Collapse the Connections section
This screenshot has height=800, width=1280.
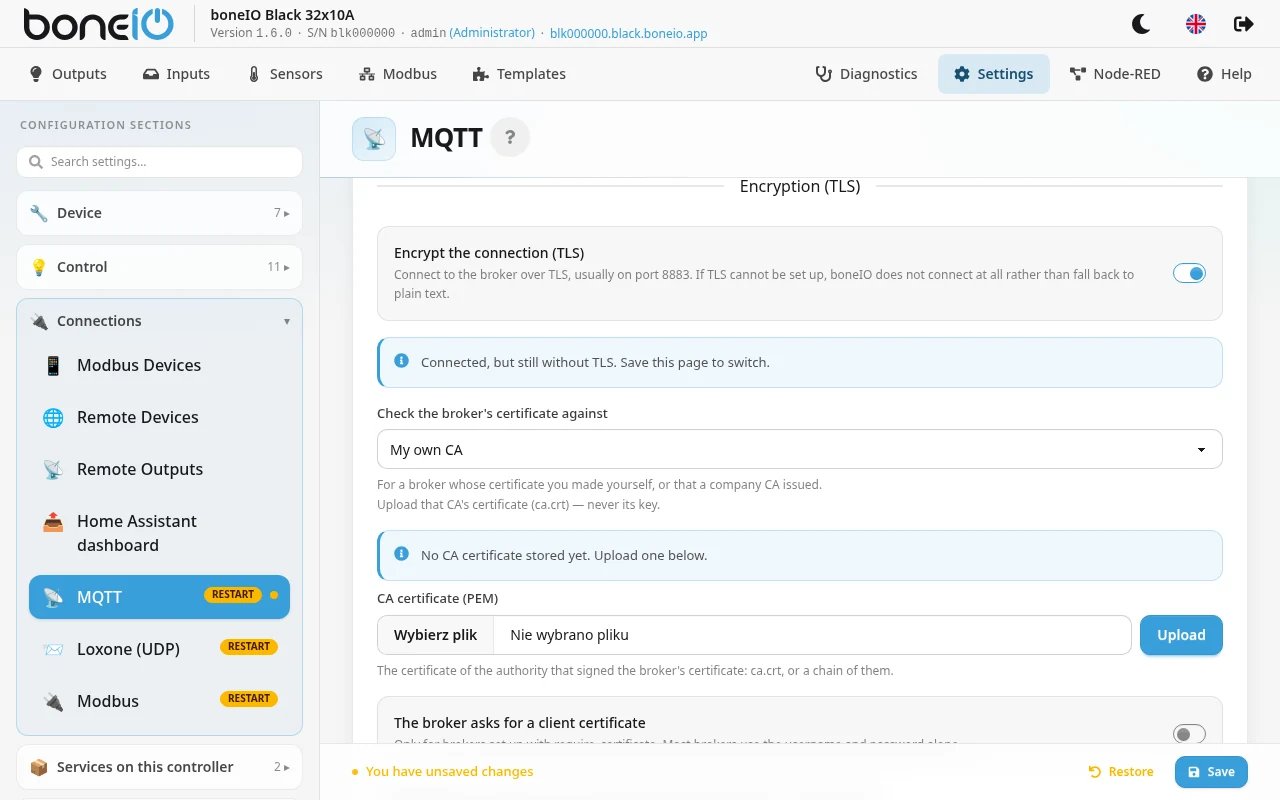pos(159,321)
